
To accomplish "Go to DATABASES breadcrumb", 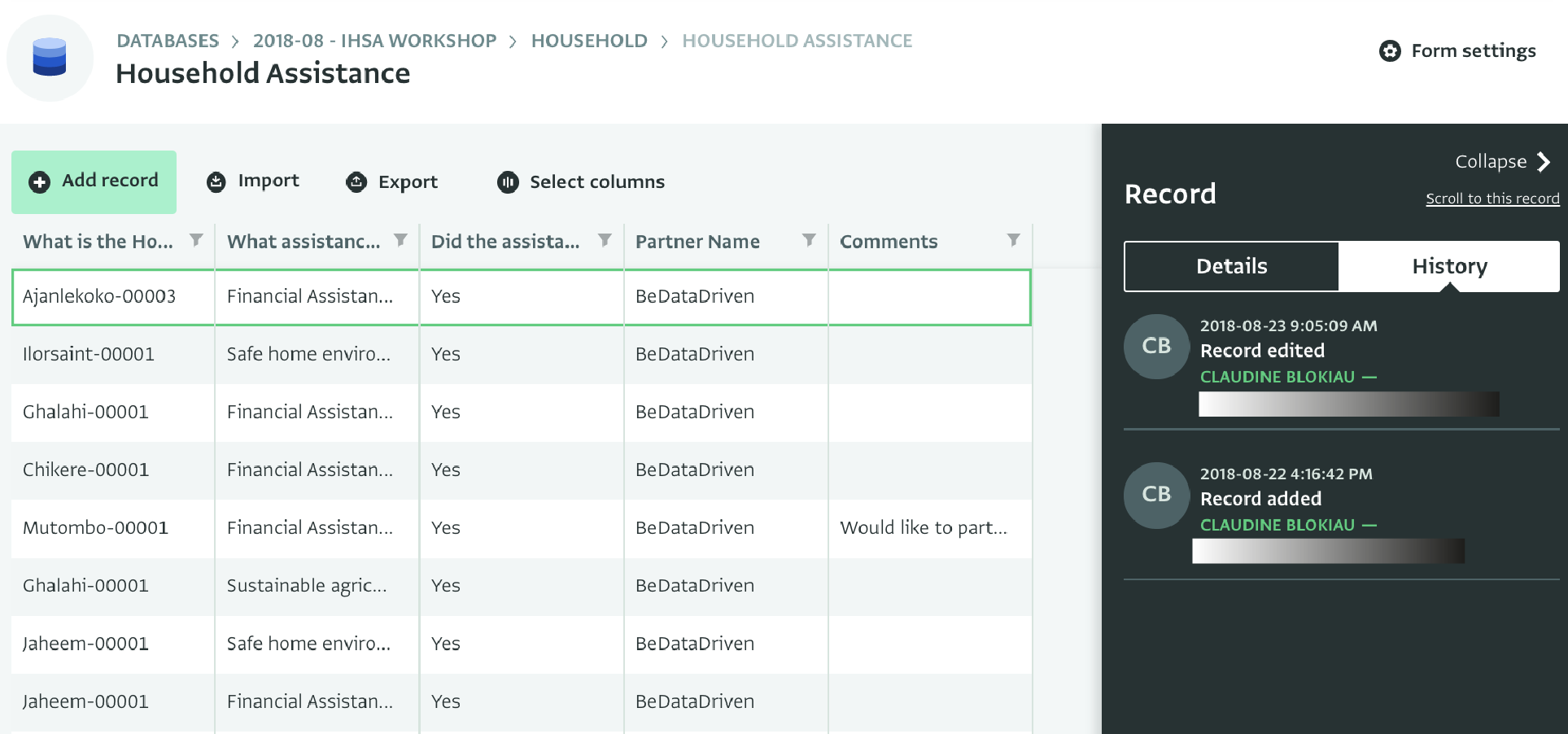I will pyautogui.click(x=168, y=41).
